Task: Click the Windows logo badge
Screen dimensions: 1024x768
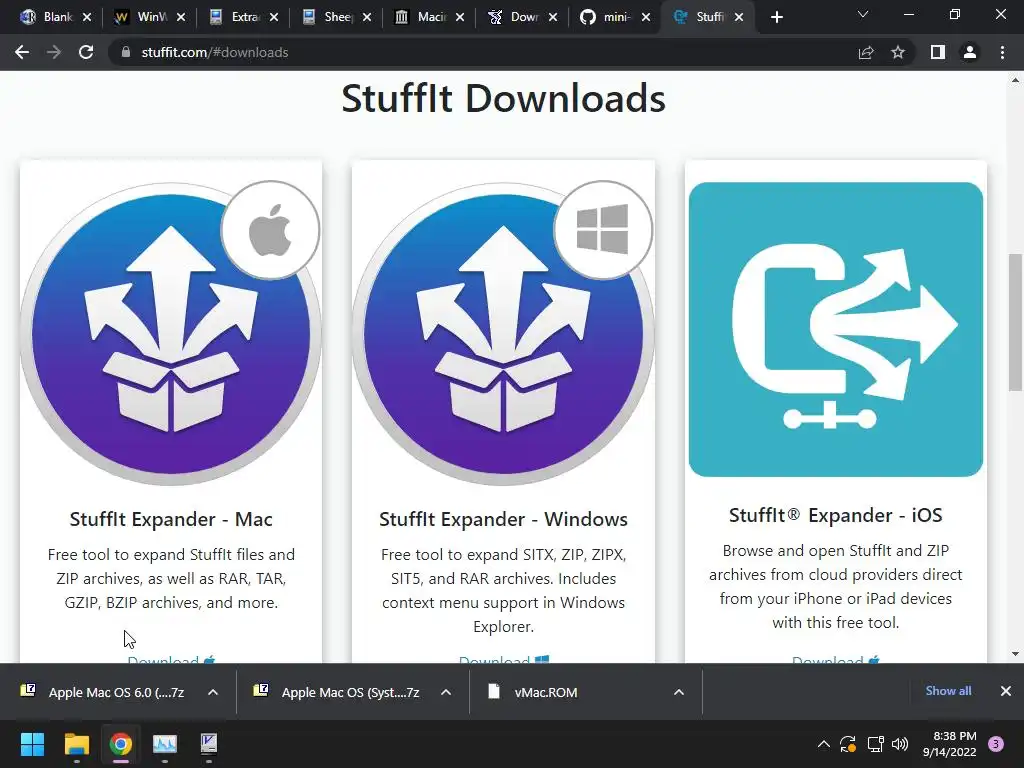Action: [x=603, y=230]
